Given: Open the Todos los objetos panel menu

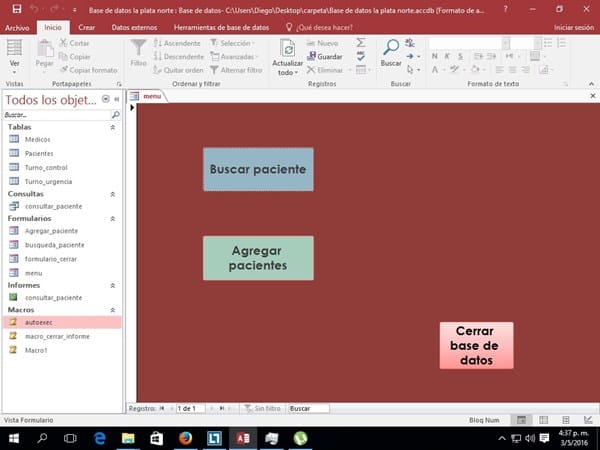Looking at the screenshot, I should tap(106, 99).
